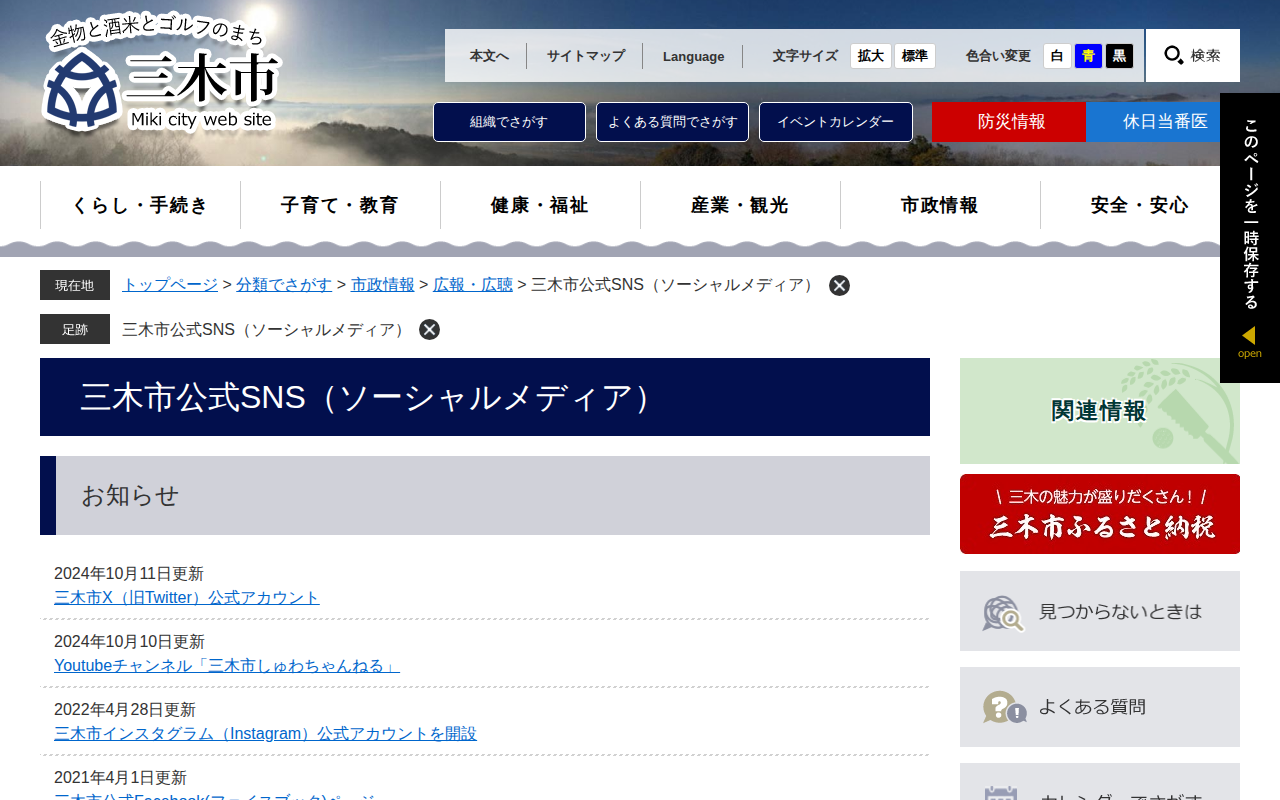Click 三木市ふるさと納税 banner

tap(1100, 514)
